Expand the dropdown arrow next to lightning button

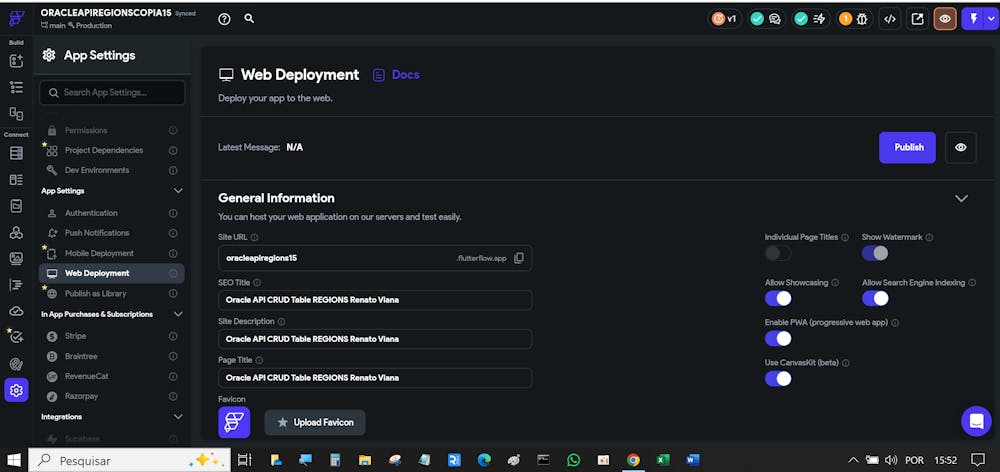[991, 18]
